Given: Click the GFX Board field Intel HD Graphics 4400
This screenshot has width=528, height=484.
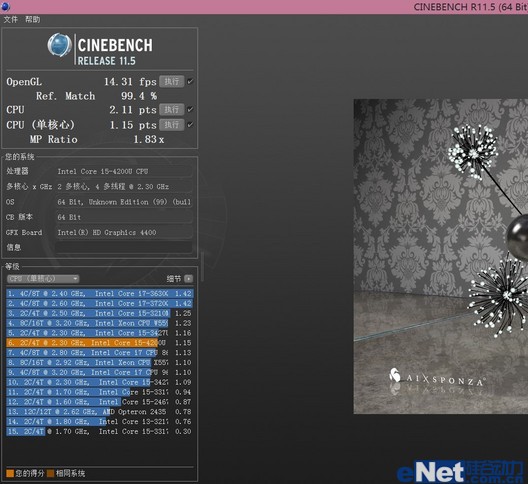Looking at the screenshot, I should point(124,232).
